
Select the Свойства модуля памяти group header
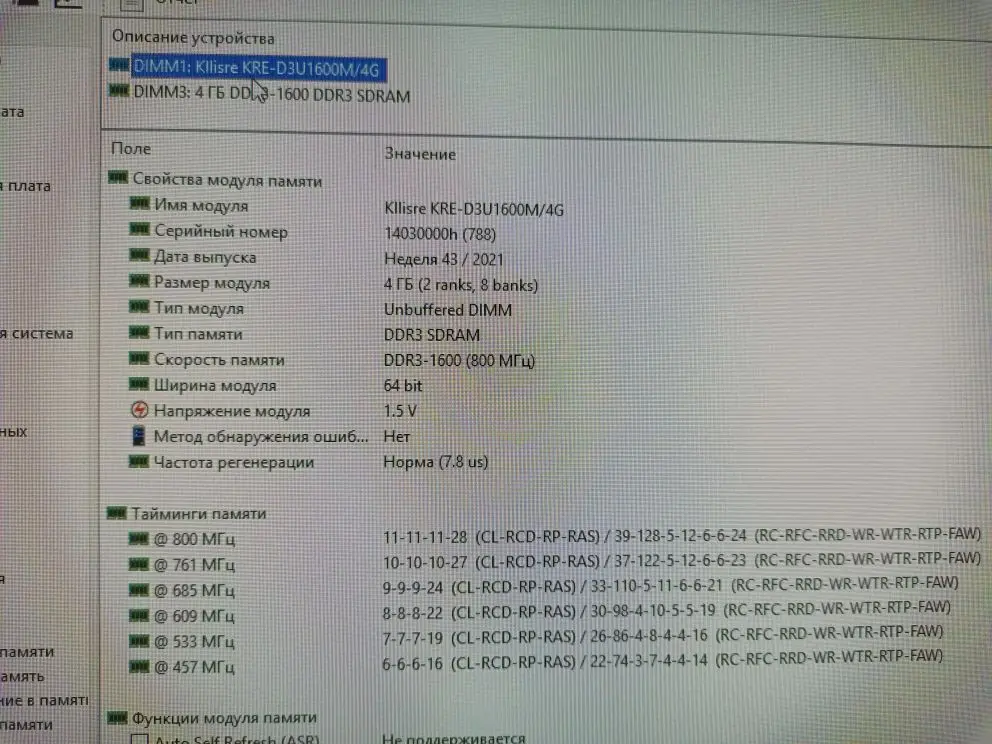(227, 180)
